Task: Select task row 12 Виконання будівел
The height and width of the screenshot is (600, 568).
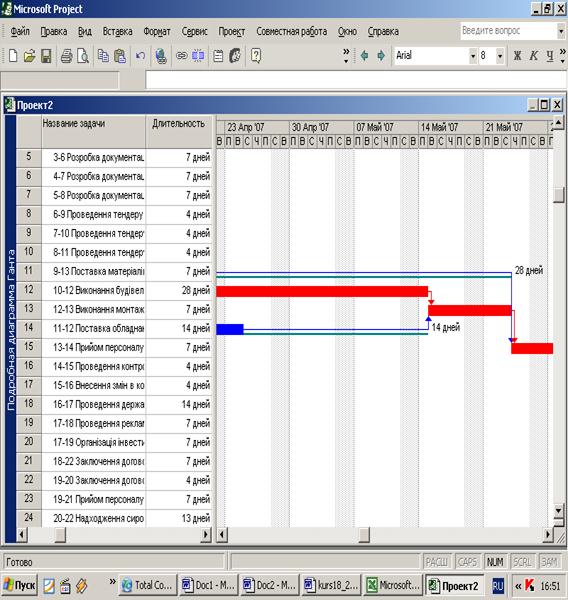Action: (114, 290)
